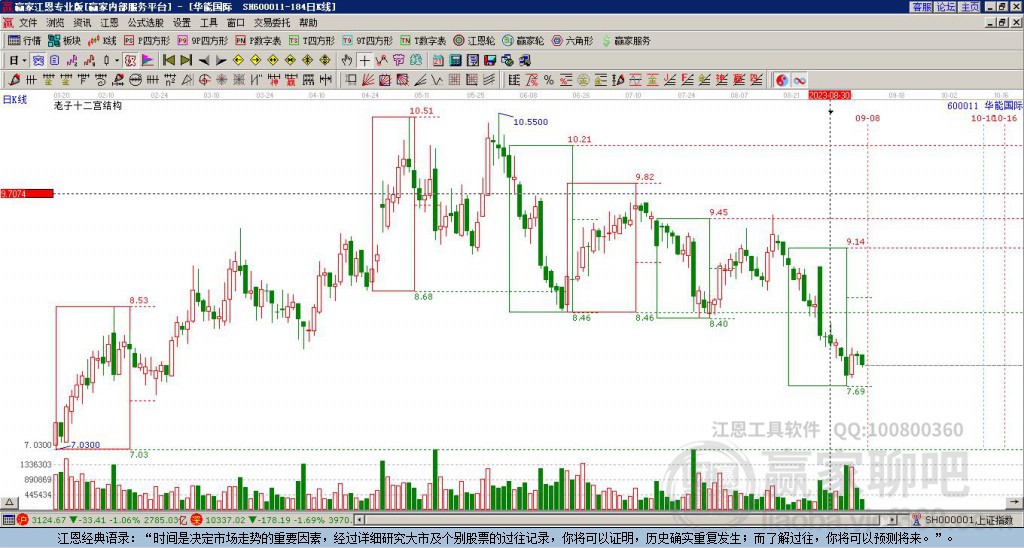This screenshot has height=548, width=1024.
Task: Click the 3124.67 Shanghai index value
Action: [49, 520]
